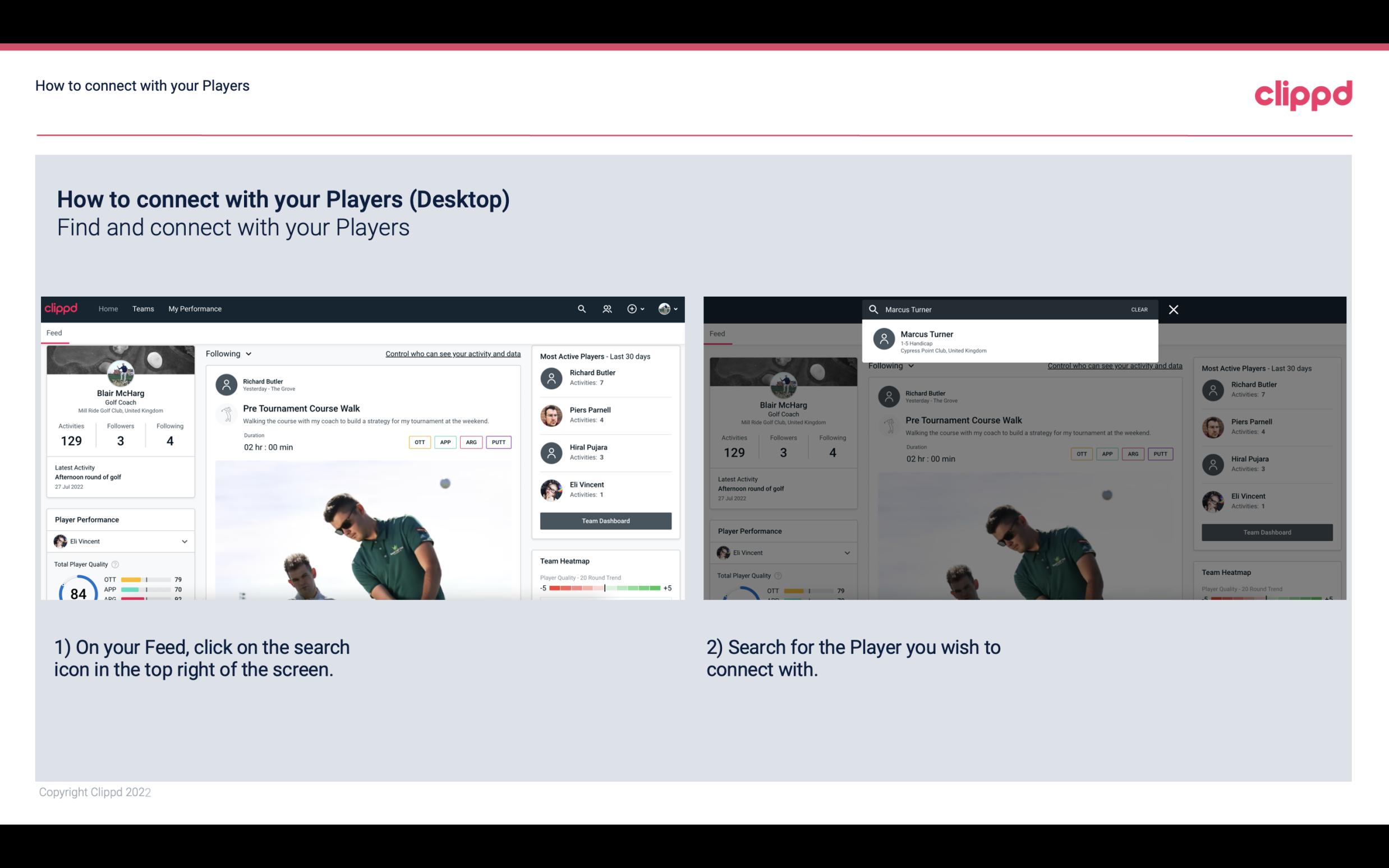Viewport: 1389px width, 868px height.
Task: Click the Teams navigation icon
Action: point(143,308)
